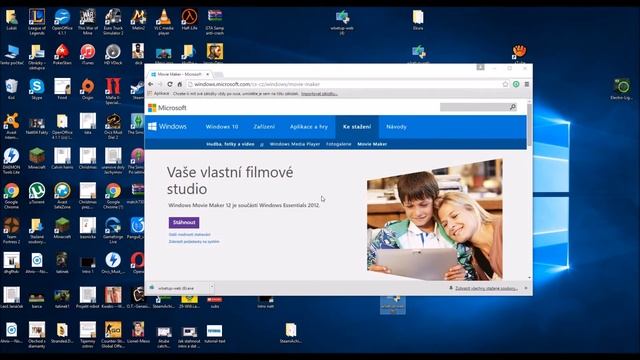Click the search magnifier on Microsoft page

513,107
